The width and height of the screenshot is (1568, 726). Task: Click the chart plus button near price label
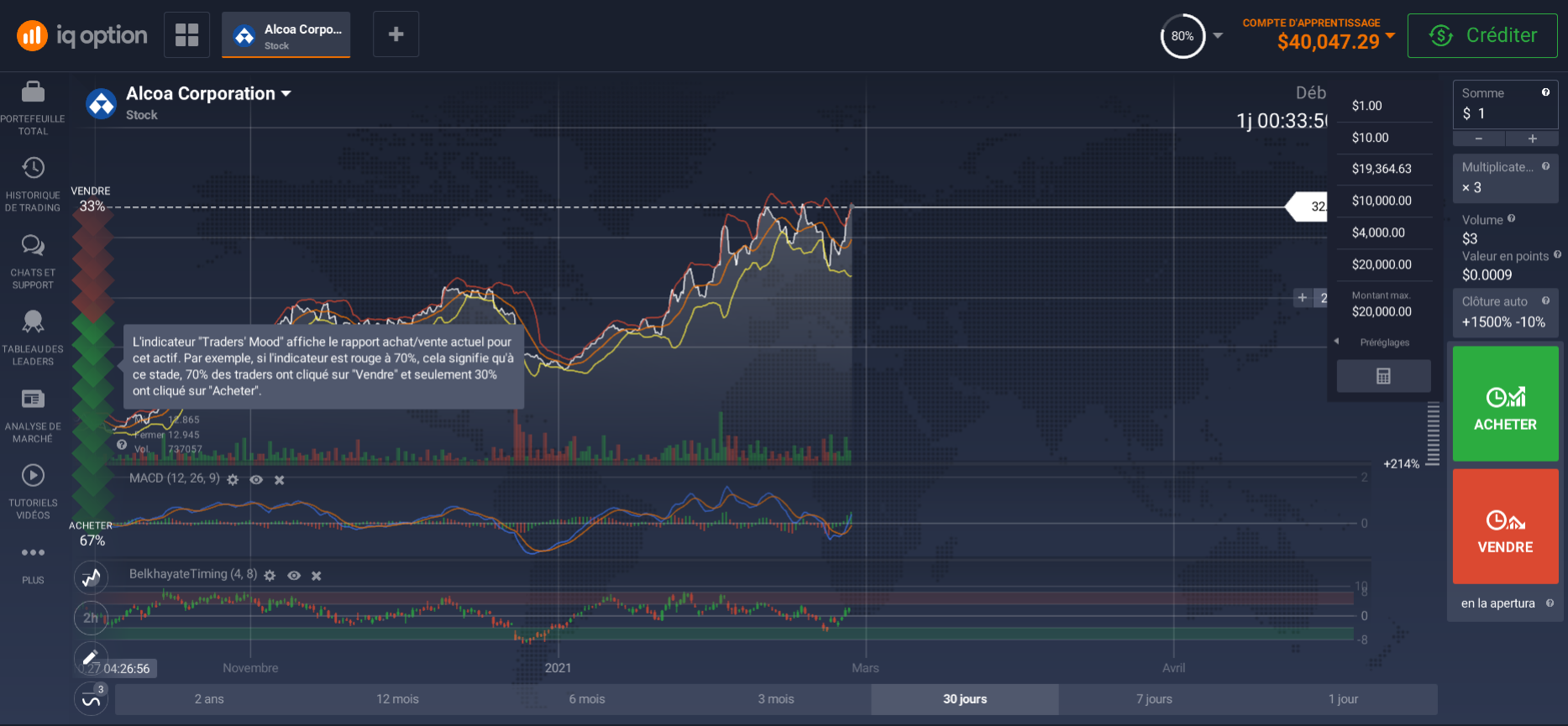1303,297
